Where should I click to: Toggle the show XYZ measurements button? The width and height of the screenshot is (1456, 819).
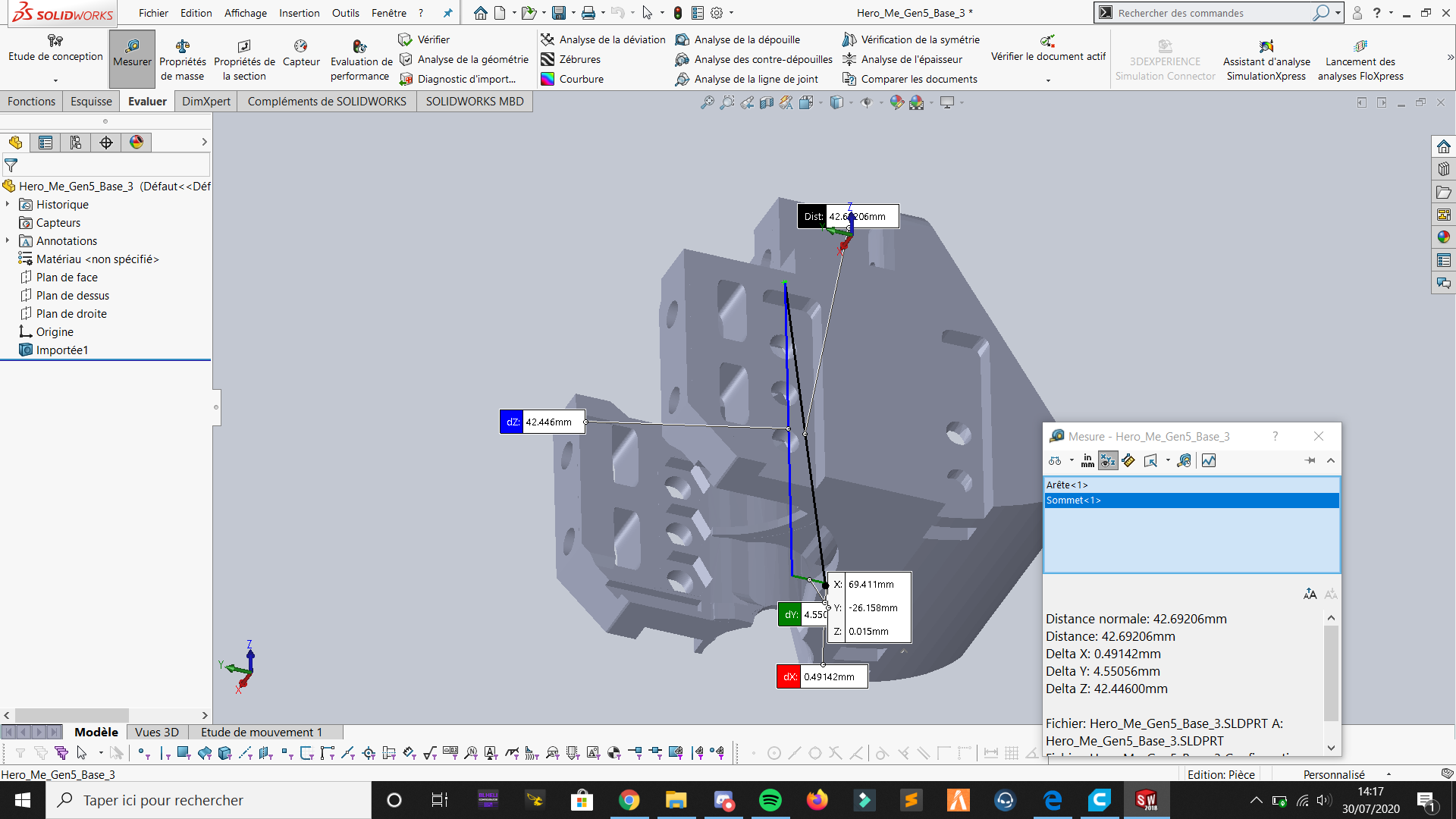[x=1108, y=460]
